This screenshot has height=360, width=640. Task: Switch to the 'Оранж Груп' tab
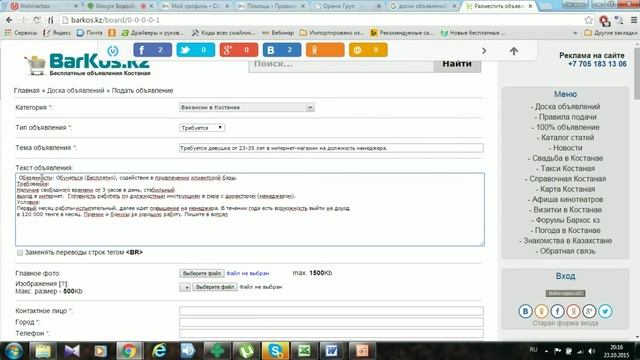click(x=347, y=6)
